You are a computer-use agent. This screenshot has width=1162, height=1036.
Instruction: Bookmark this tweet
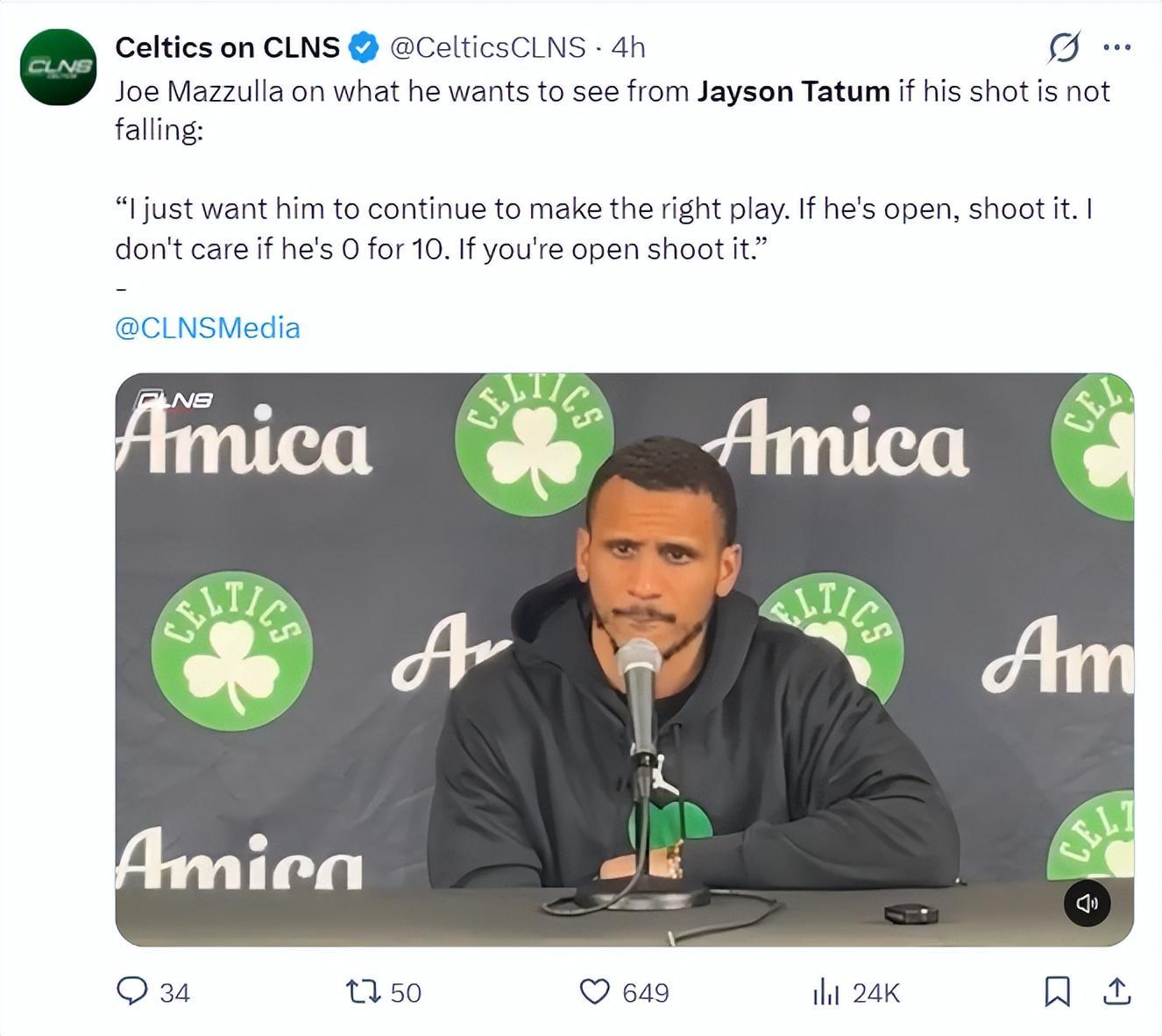coord(1058,992)
